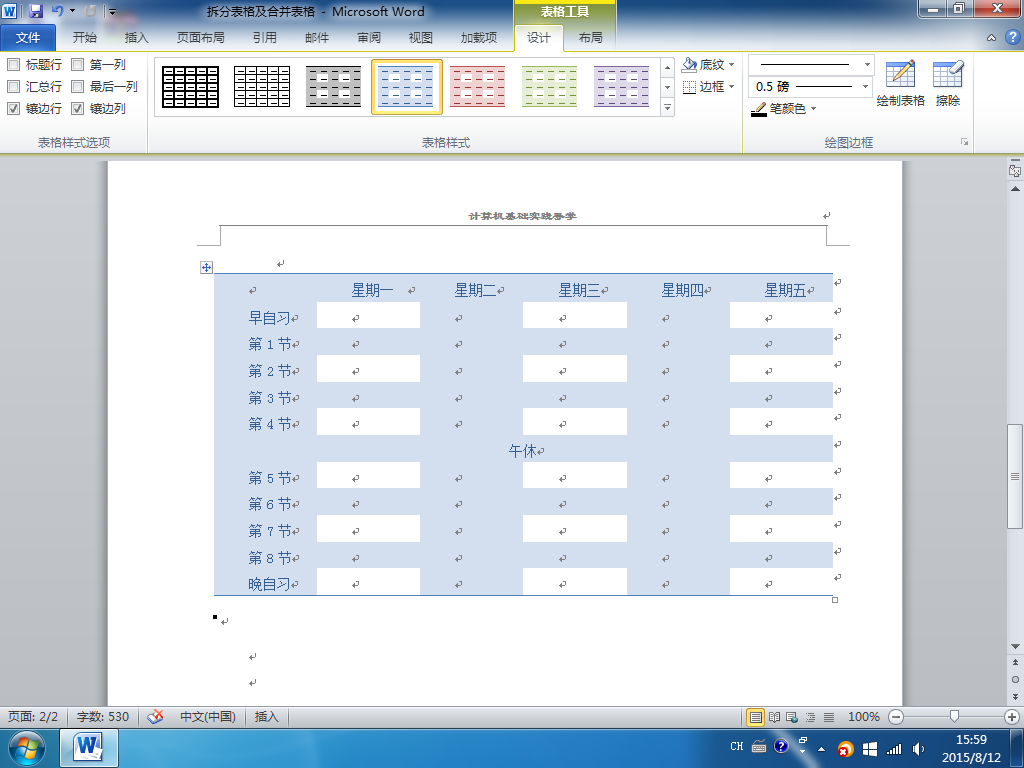Screen dimensions: 1024x768
Task: Open the 底纹 shading color dropdown
Action: coord(731,65)
